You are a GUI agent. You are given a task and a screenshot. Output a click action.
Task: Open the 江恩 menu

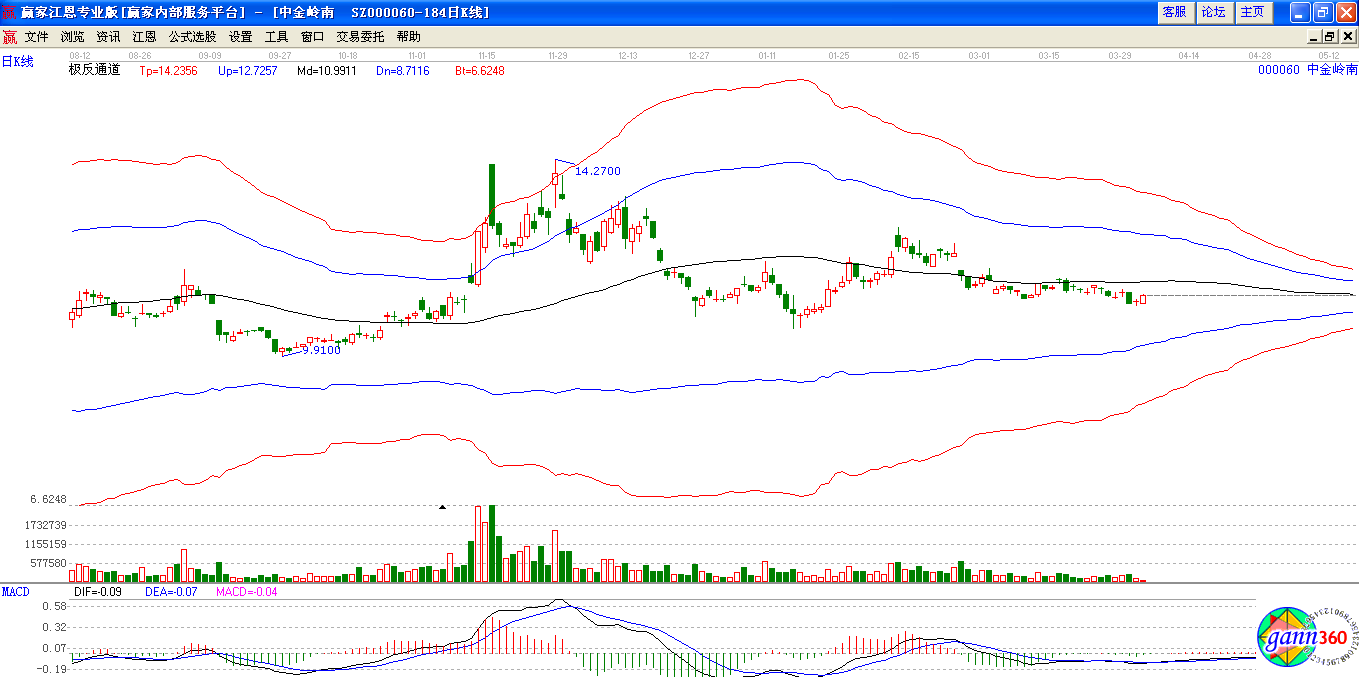(x=144, y=36)
